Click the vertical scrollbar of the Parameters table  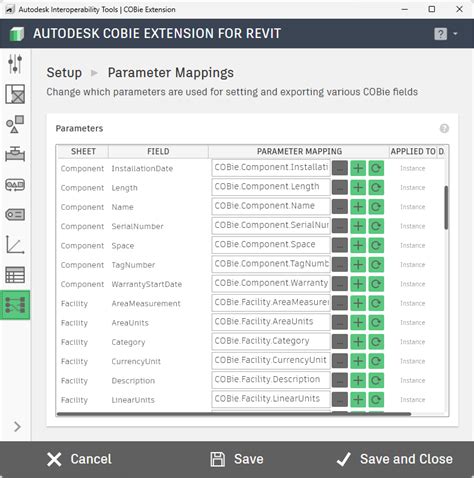446,208
